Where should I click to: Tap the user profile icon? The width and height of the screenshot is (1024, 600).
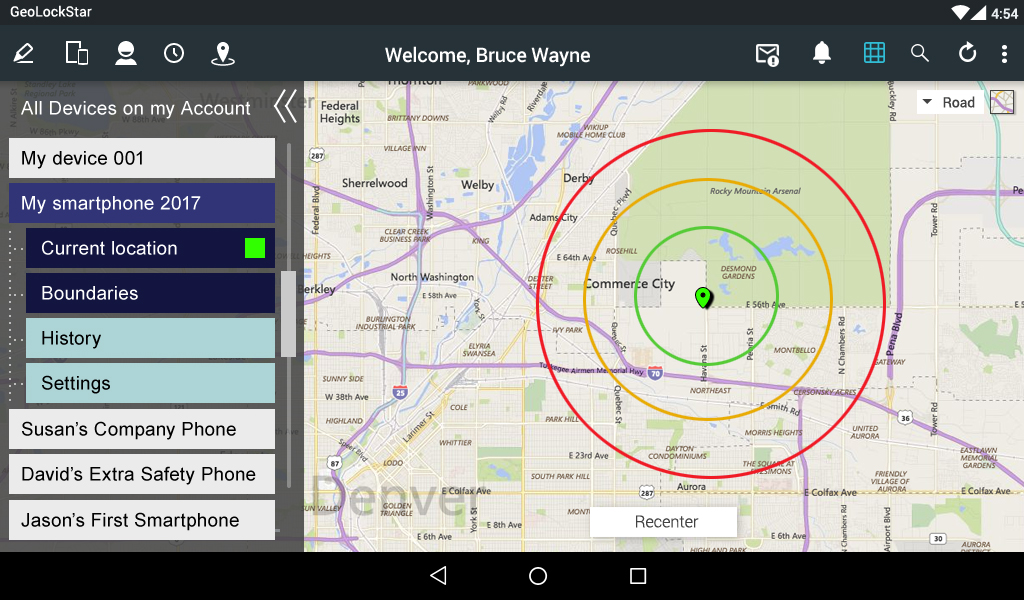click(125, 54)
